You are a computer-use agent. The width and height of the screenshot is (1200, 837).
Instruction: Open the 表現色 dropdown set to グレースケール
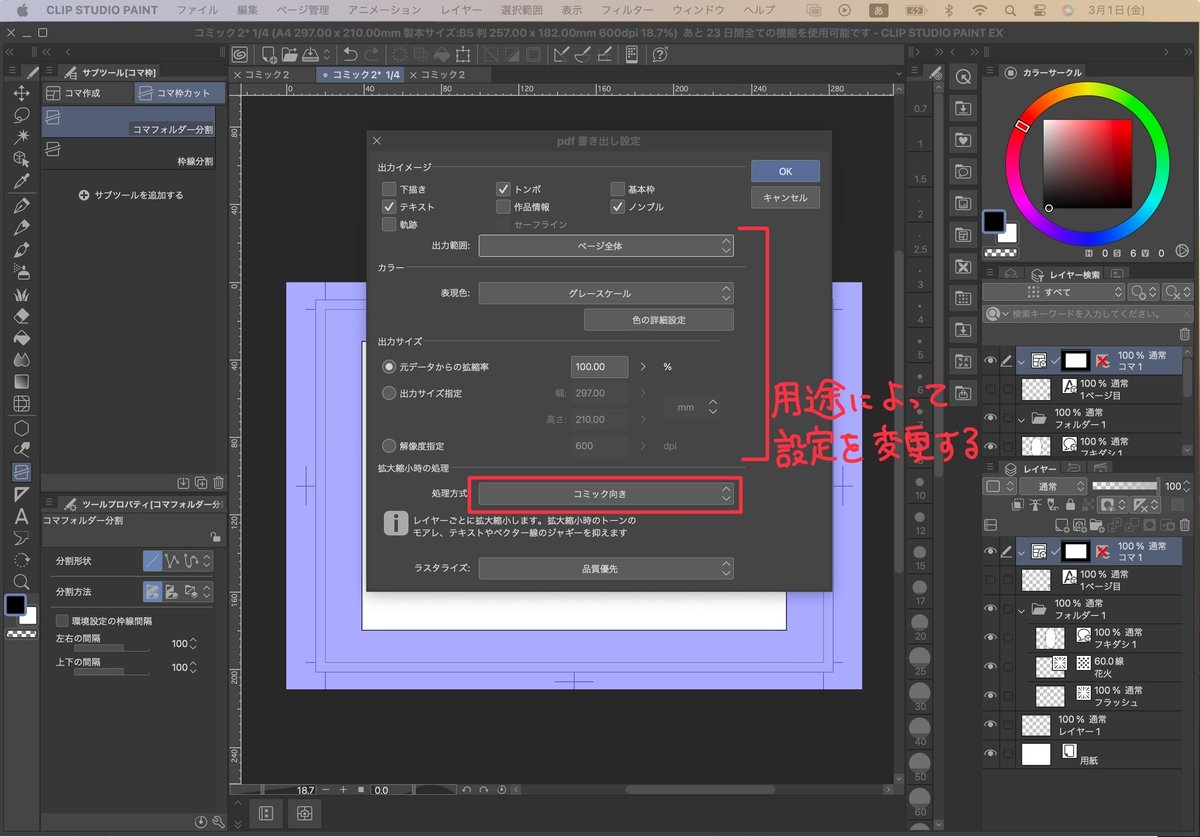pos(607,292)
